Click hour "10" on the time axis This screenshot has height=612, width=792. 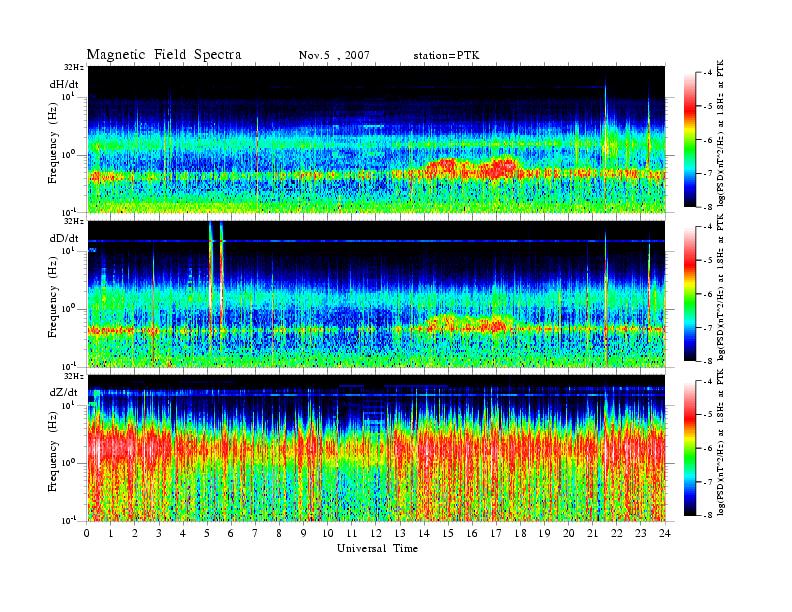coord(328,533)
